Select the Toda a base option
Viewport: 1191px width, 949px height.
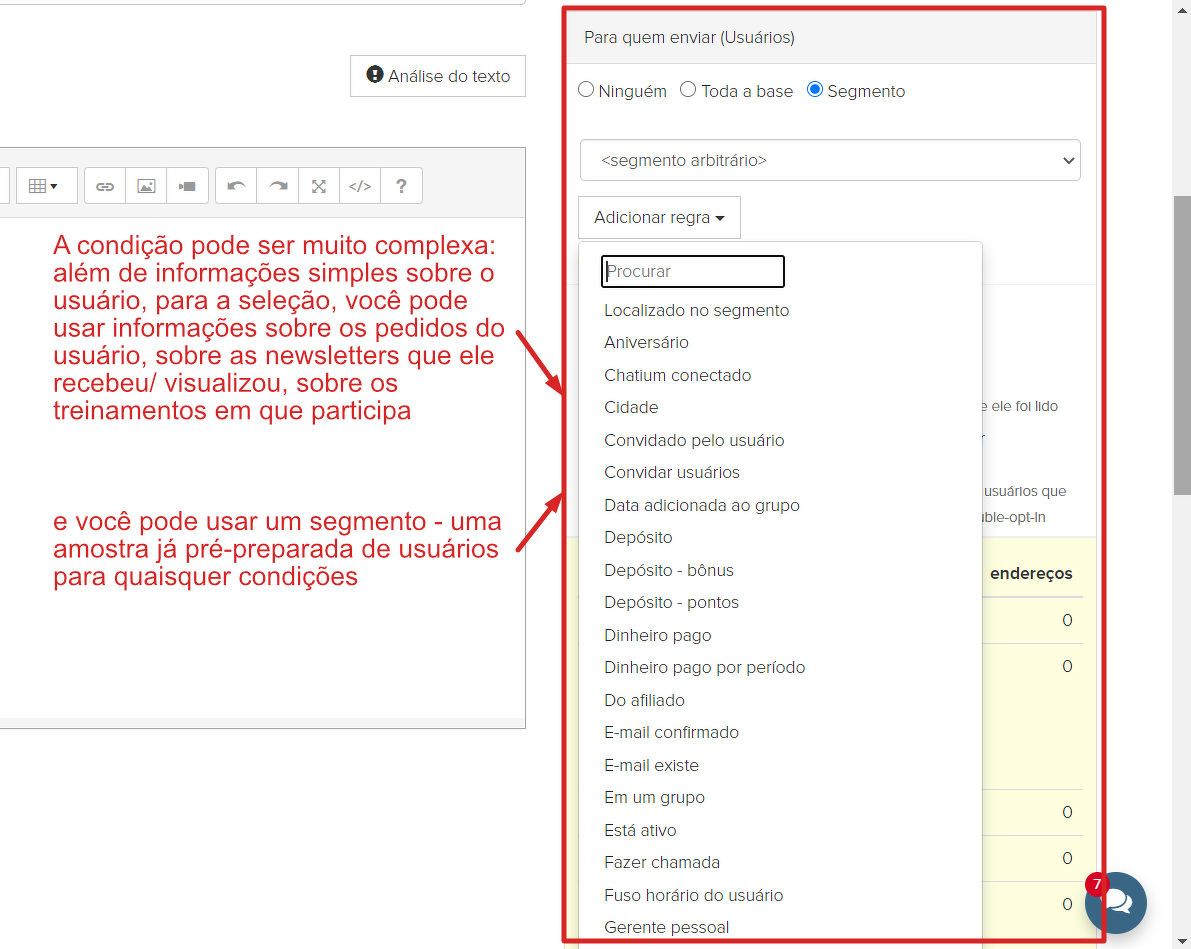click(x=688, y=90)
